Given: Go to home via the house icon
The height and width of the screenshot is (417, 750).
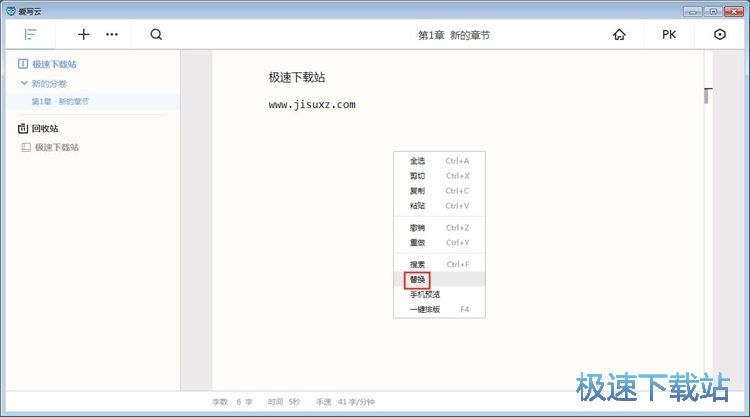Looking at the screenshot, I should pyautogui.click(x=619, y=34).
